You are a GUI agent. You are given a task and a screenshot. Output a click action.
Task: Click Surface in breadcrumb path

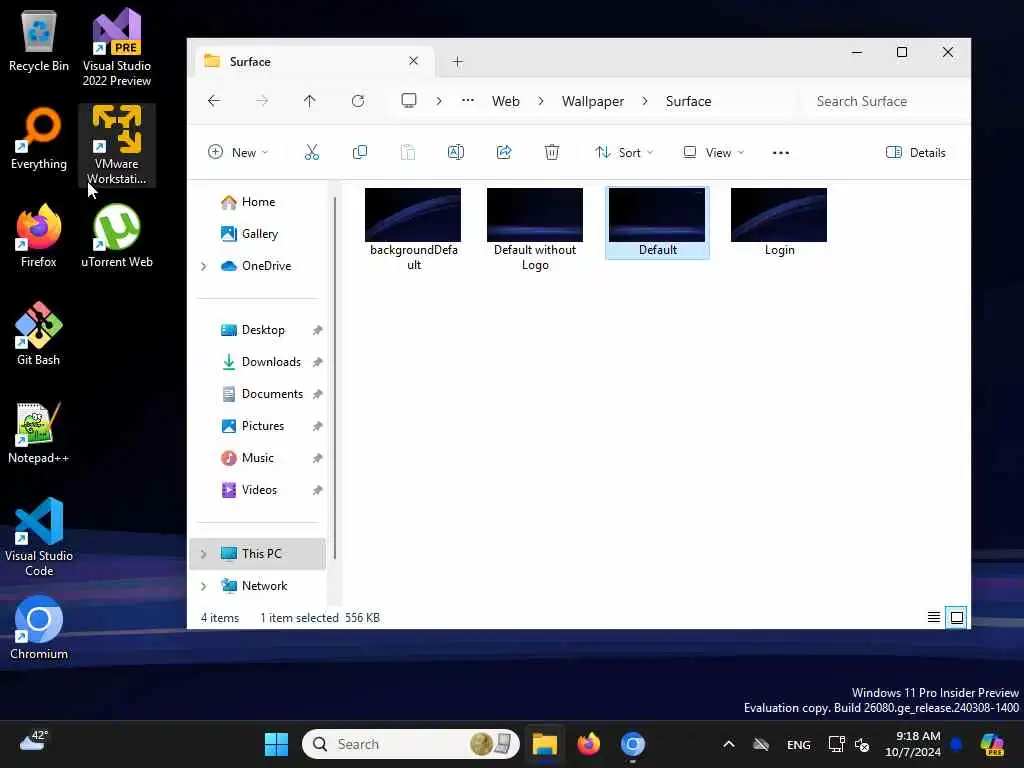click(688, 101)
